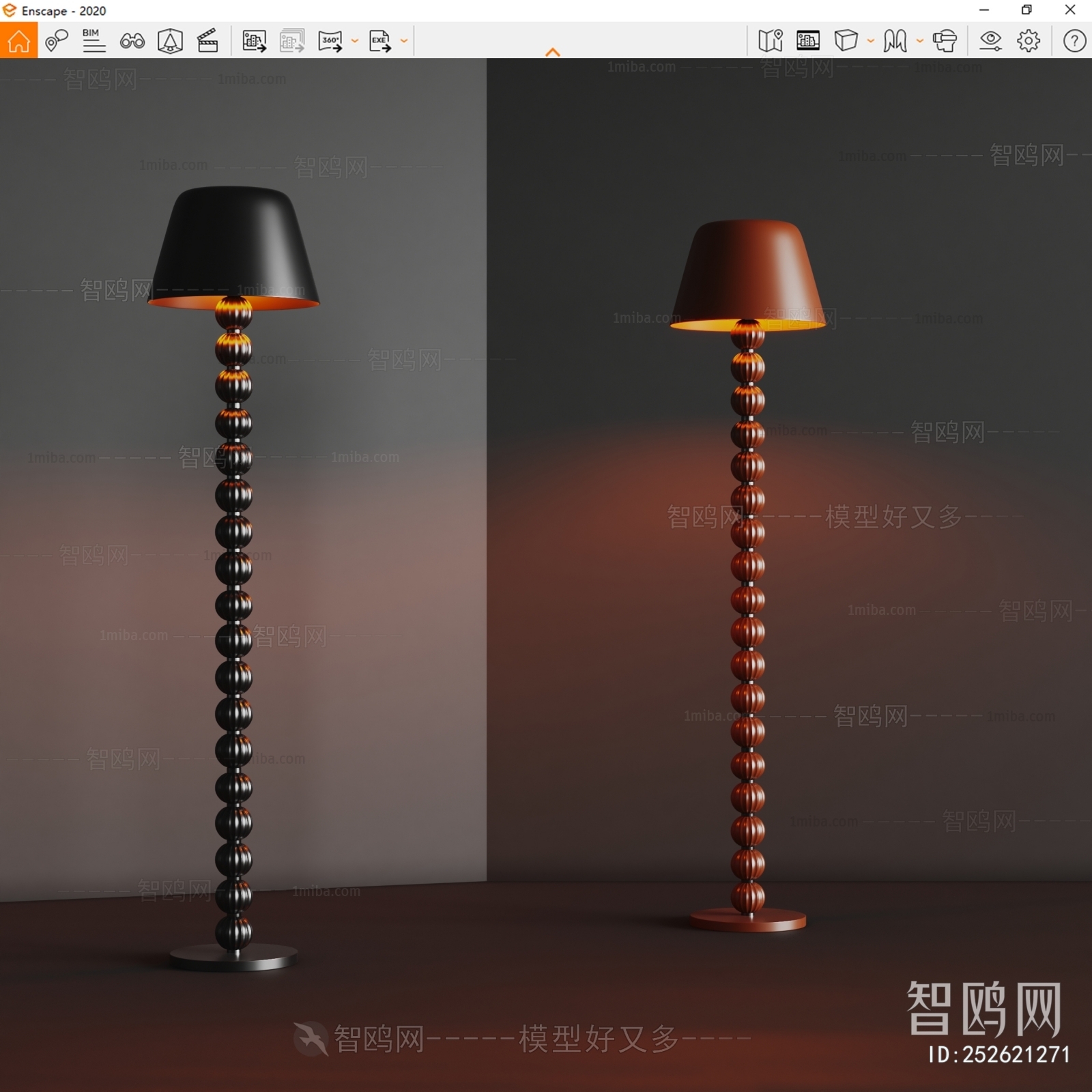Click the batch rendering icon
1092x1092 pixels.
point(292,41)
